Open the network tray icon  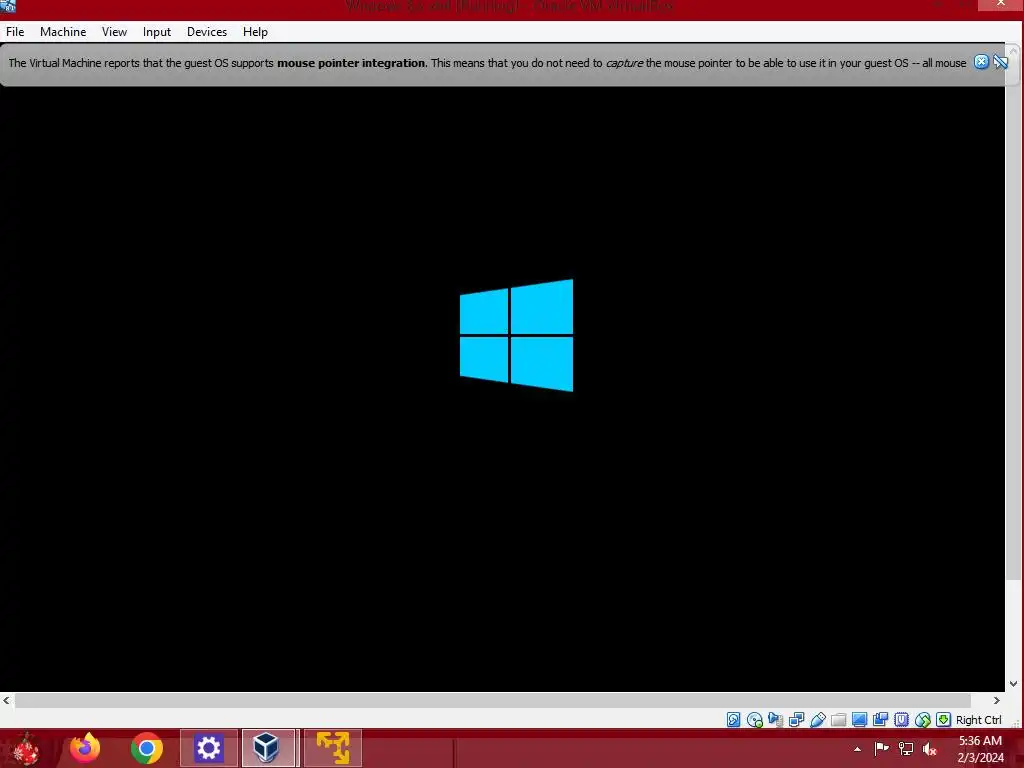click(x=906, y=748)
